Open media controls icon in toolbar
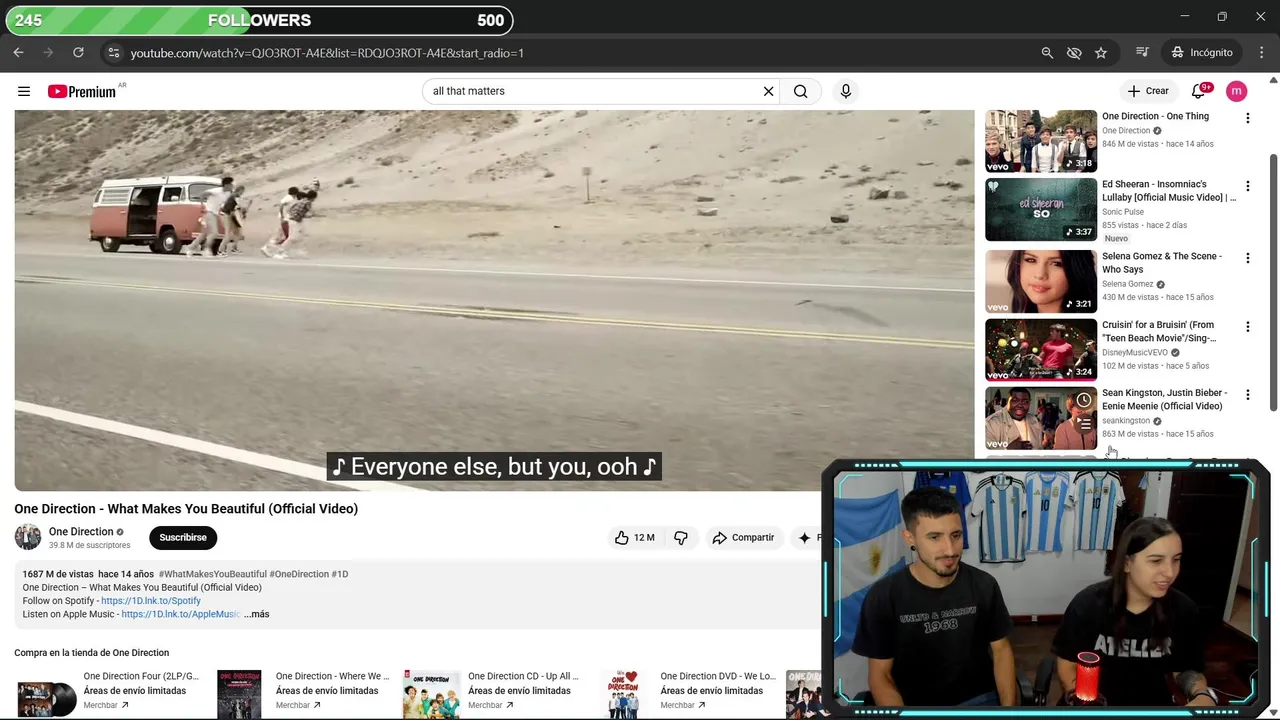This screenshot has width=1280, height=720. (x=1142, y=52)
